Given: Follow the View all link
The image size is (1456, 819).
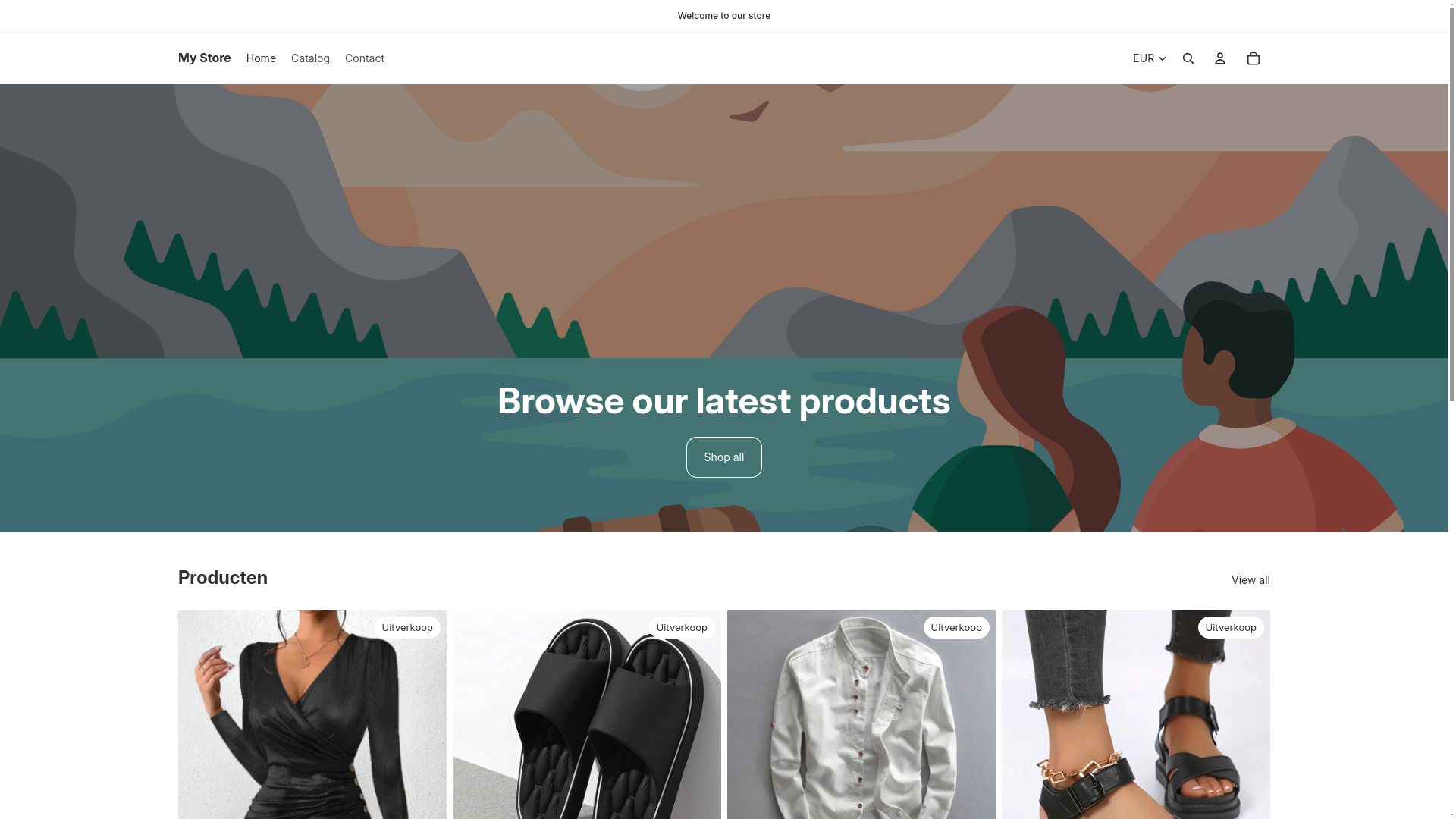Looking at the screenshot, I should point(1250,580).
